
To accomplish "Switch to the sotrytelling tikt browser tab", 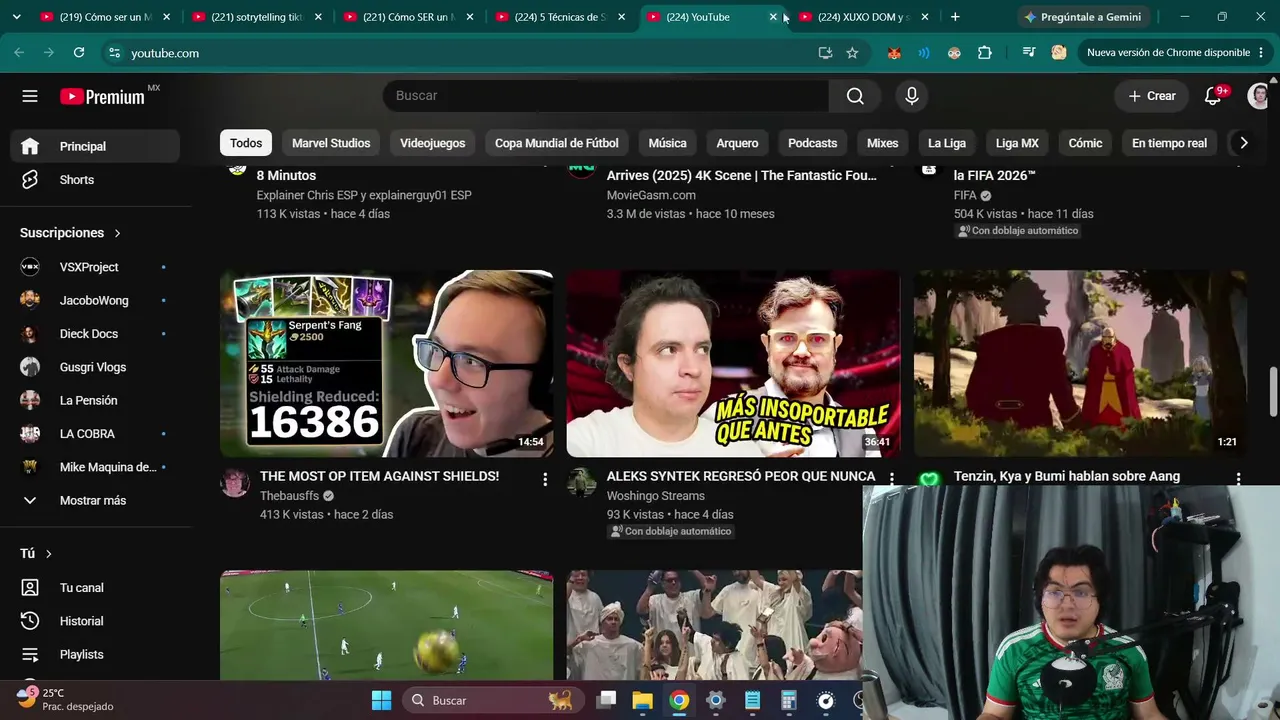I will click(x=257, y=17).
